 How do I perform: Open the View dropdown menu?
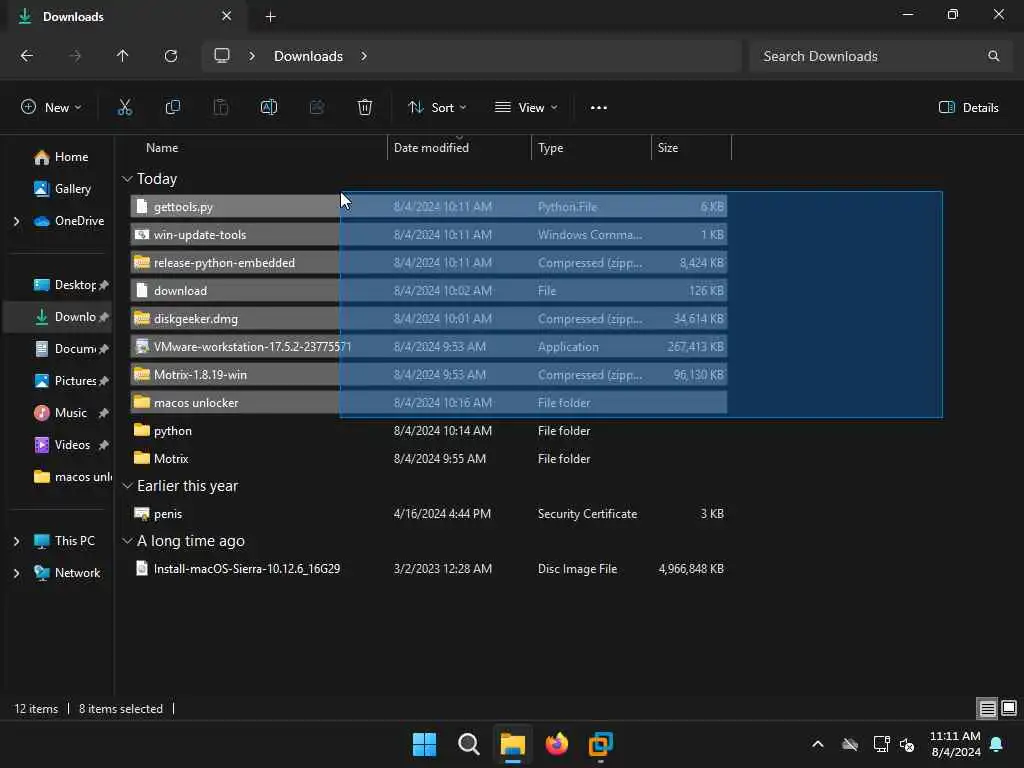point(526,108)
